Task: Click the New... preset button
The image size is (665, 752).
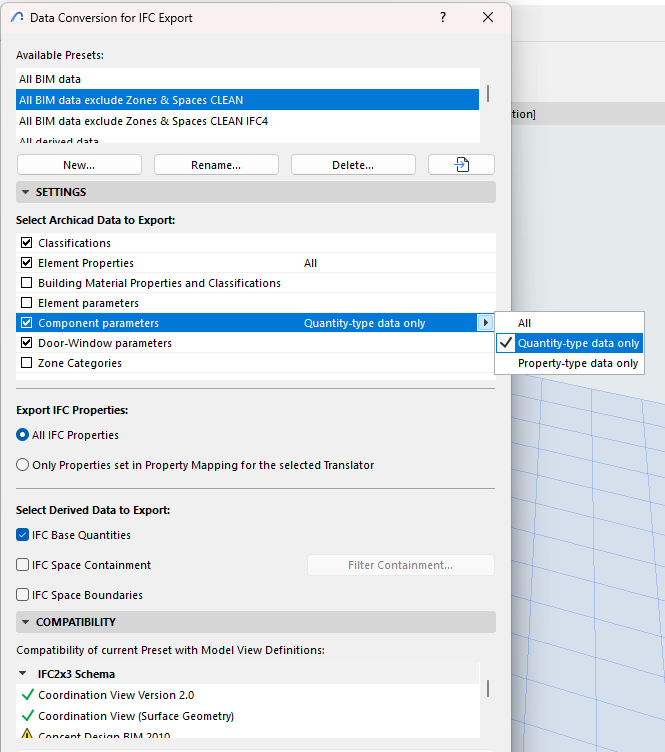Action: tap(79, 165)
